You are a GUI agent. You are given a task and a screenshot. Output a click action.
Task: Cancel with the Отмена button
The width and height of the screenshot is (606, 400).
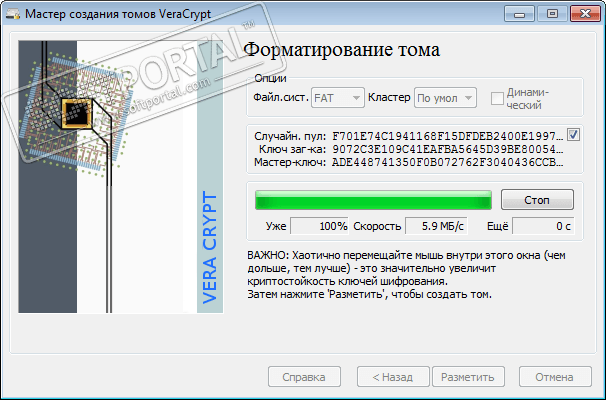555,377
